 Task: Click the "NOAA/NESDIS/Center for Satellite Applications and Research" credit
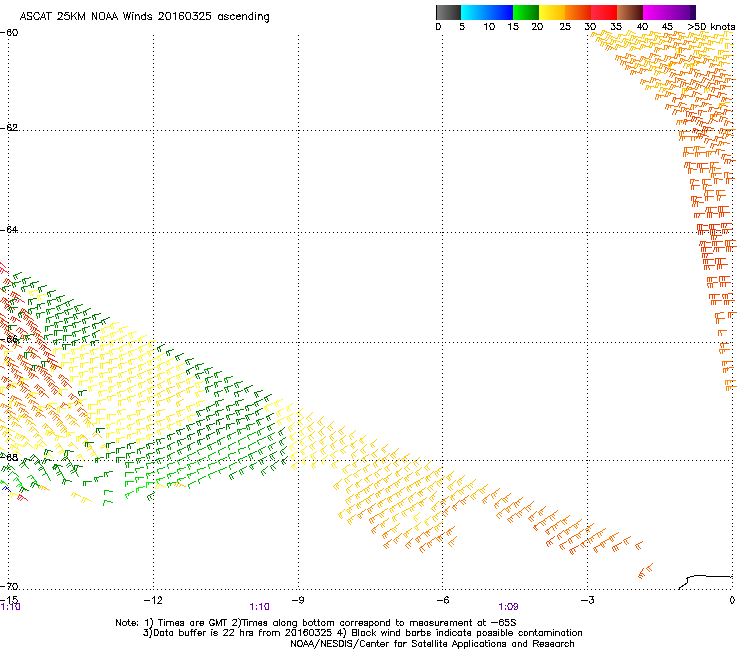point(432,644)
